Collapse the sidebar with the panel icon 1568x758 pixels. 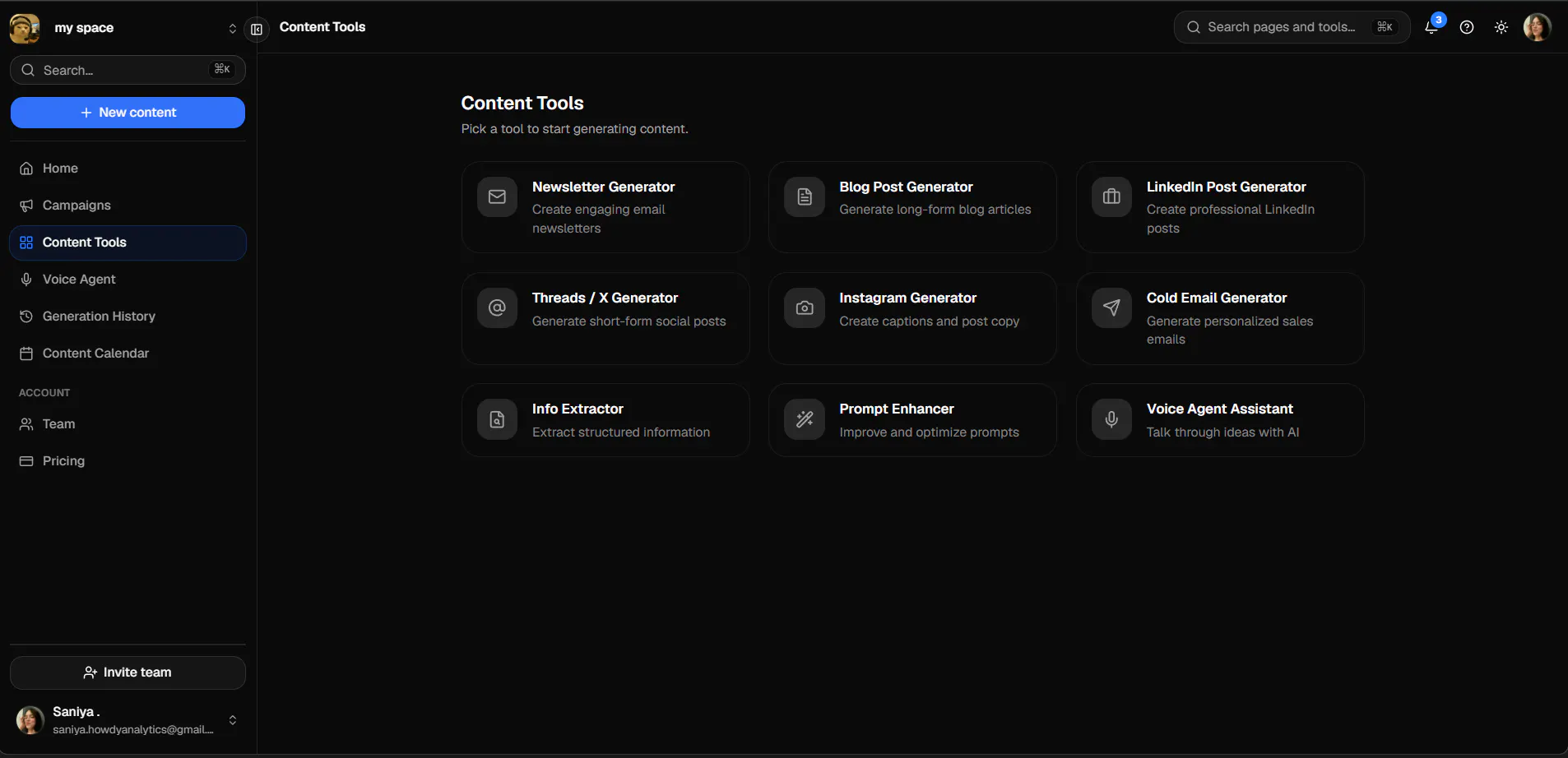pos(257,29)
